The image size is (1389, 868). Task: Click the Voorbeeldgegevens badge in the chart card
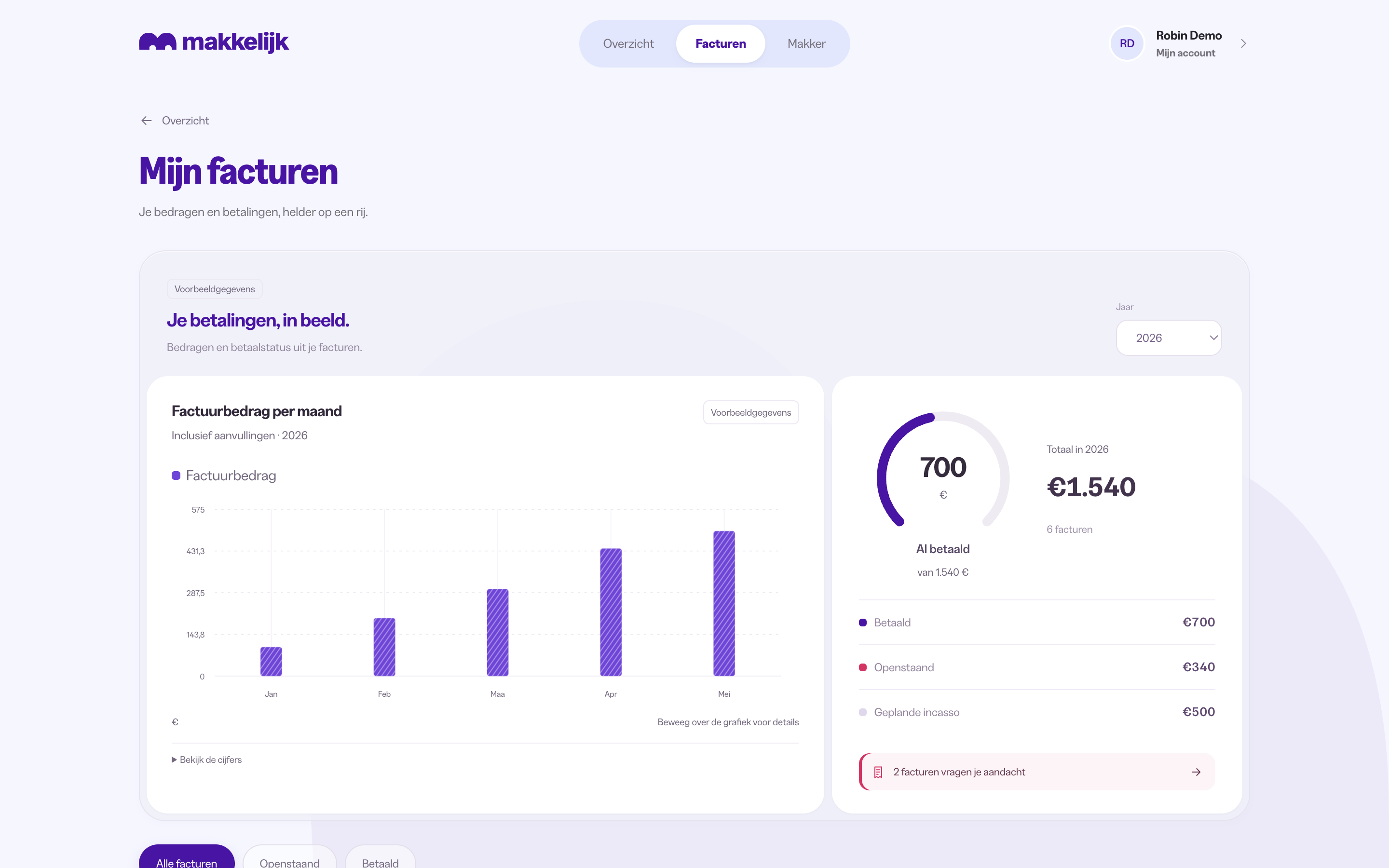click(751, 412)
